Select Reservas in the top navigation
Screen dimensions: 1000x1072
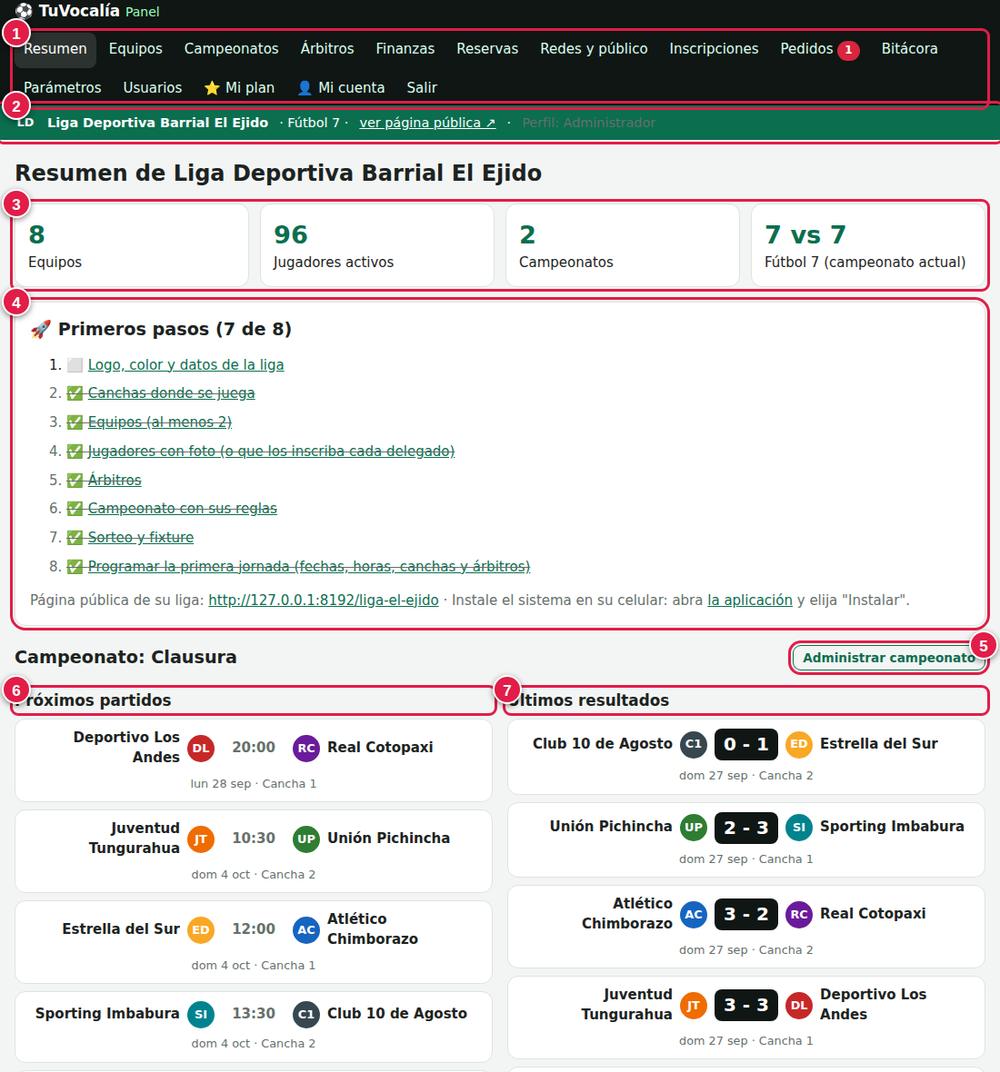(x=487, y=49)
